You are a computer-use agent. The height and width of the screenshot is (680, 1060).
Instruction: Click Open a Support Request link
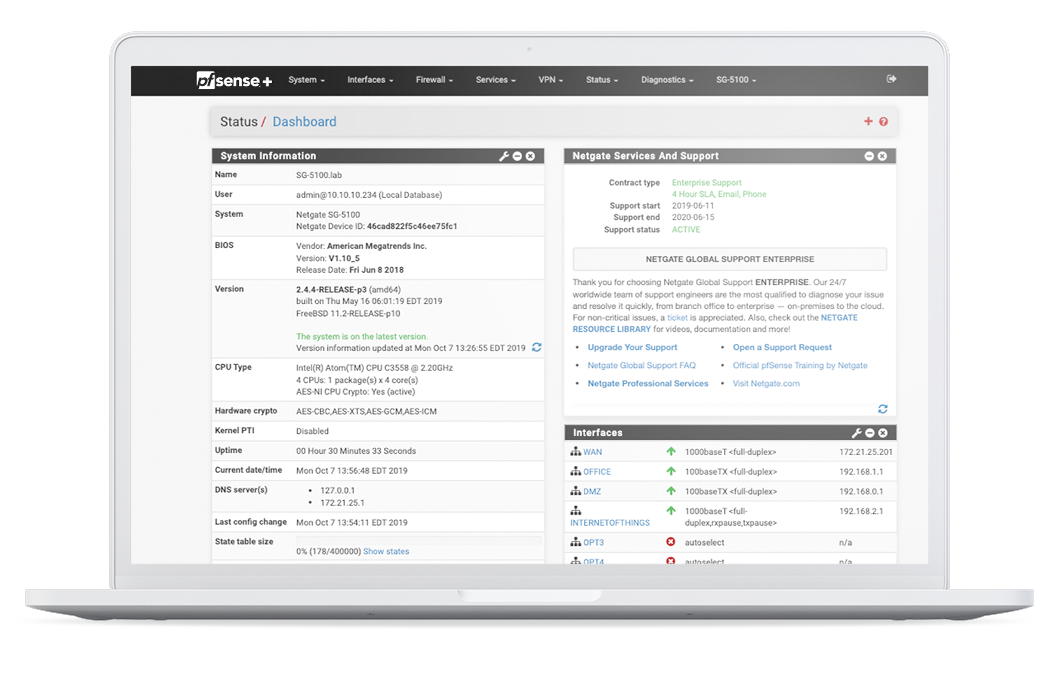782,347
